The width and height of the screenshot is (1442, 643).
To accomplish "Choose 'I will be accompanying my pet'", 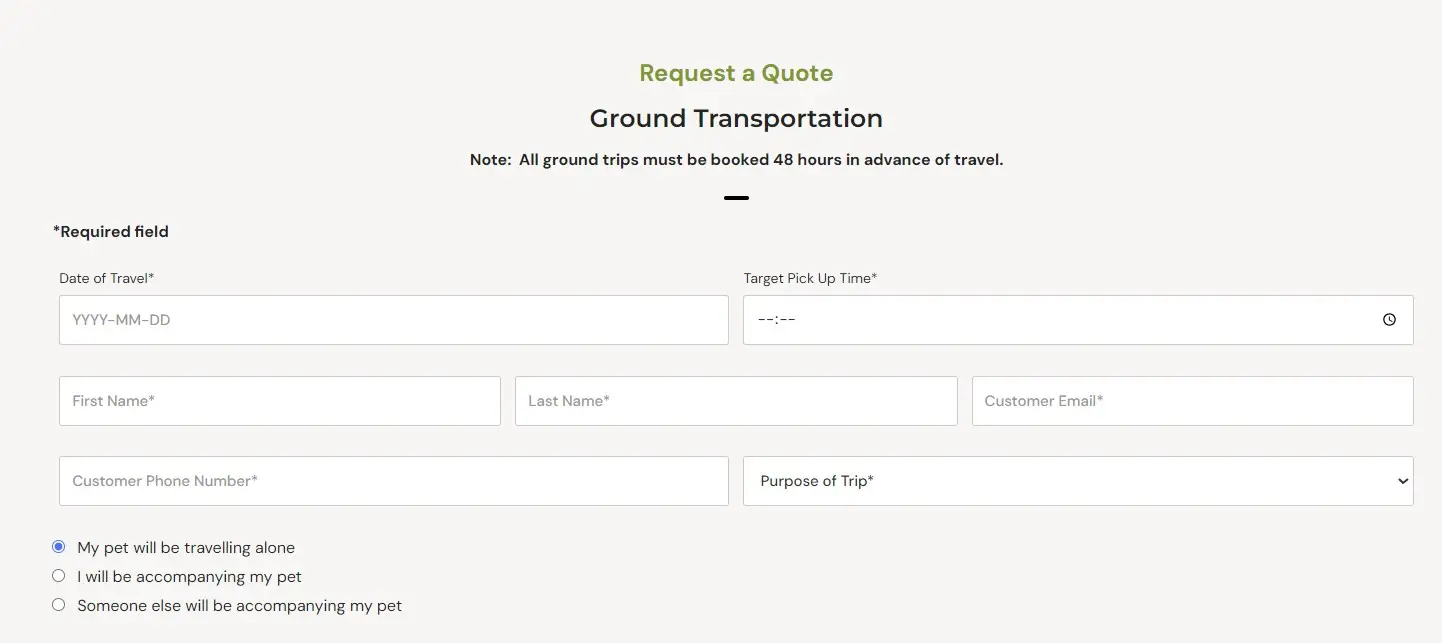I will [59, 576].
